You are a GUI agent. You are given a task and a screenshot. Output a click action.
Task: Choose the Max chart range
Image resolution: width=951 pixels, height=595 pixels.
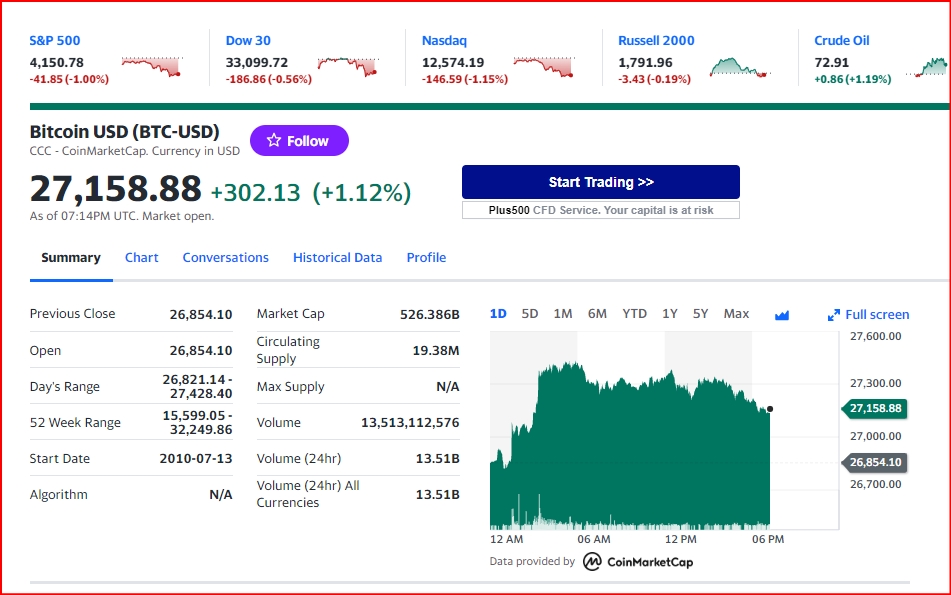tap(736, 314)
